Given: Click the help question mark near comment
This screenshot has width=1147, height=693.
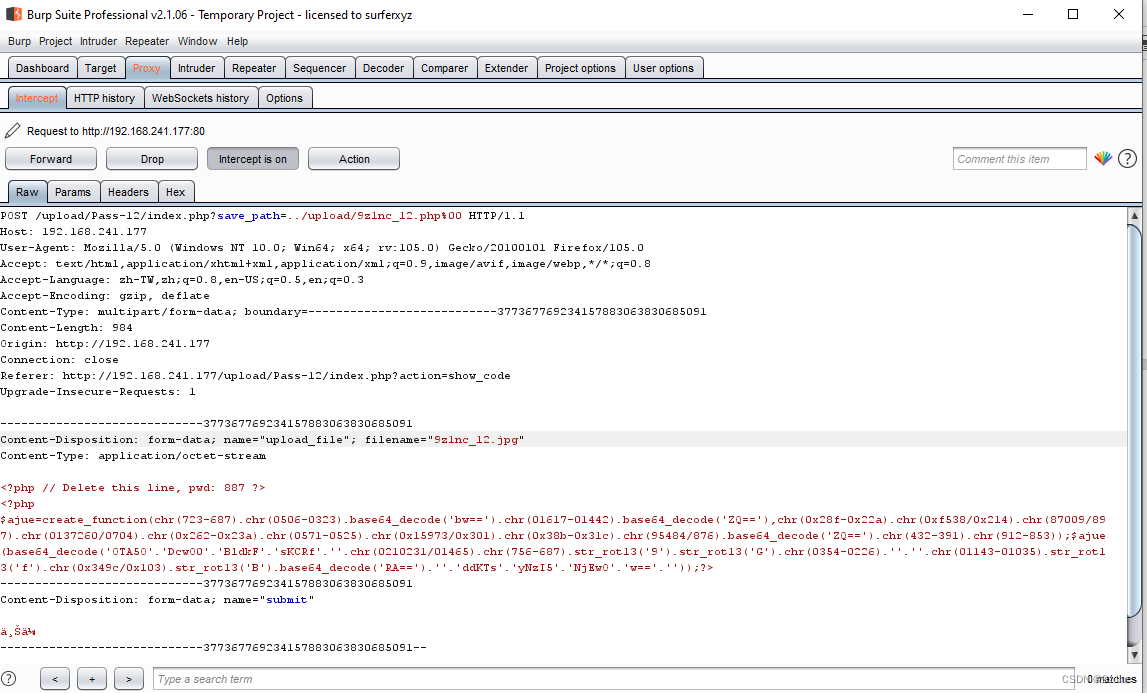Looking at the screenshot, I should coord(1127,158).
